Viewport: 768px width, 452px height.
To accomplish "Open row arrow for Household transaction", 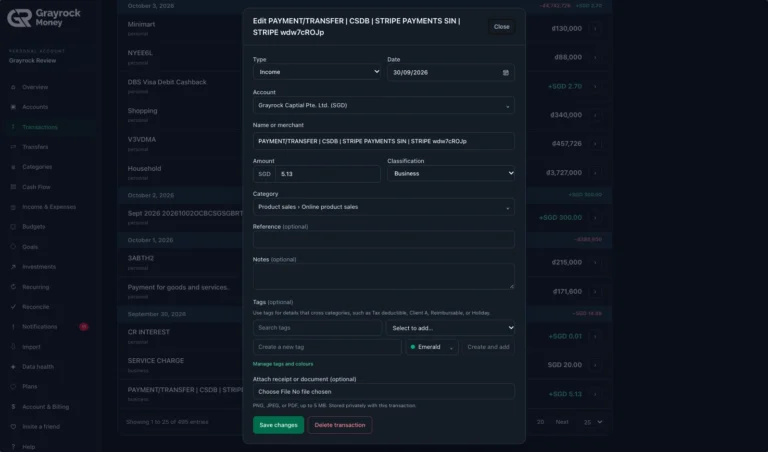I will click(595, 173).
